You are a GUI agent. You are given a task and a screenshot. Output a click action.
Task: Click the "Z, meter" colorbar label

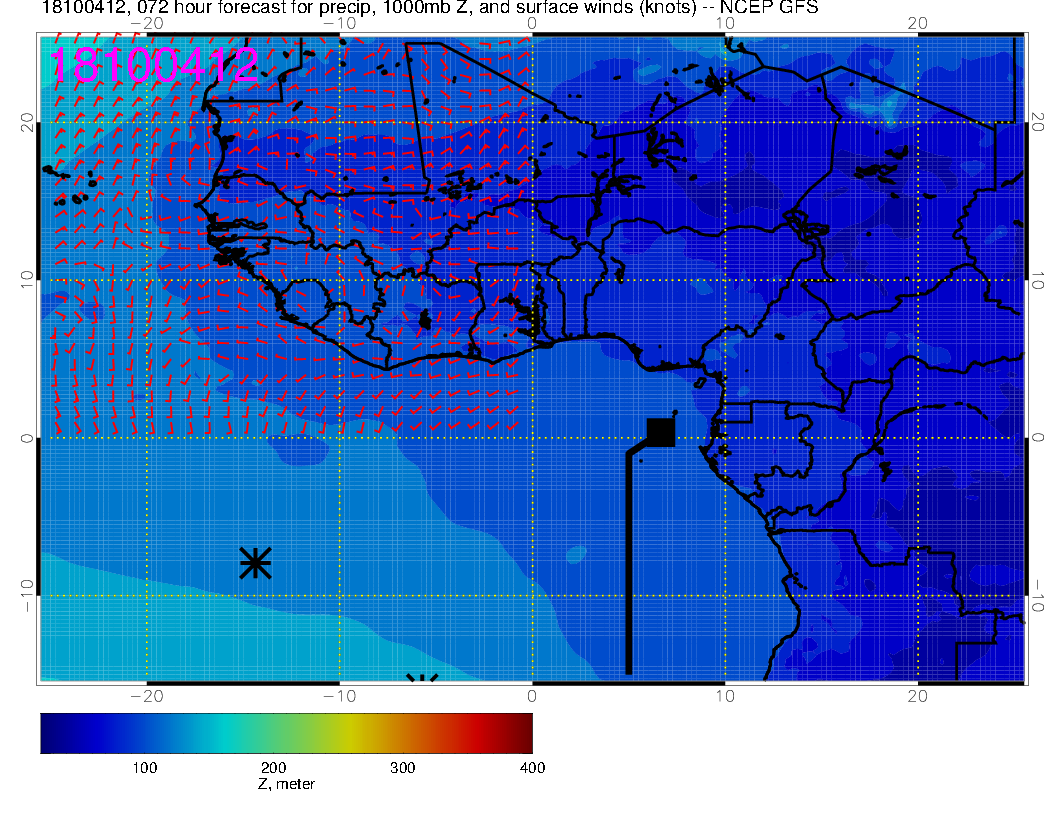(286, 784)
